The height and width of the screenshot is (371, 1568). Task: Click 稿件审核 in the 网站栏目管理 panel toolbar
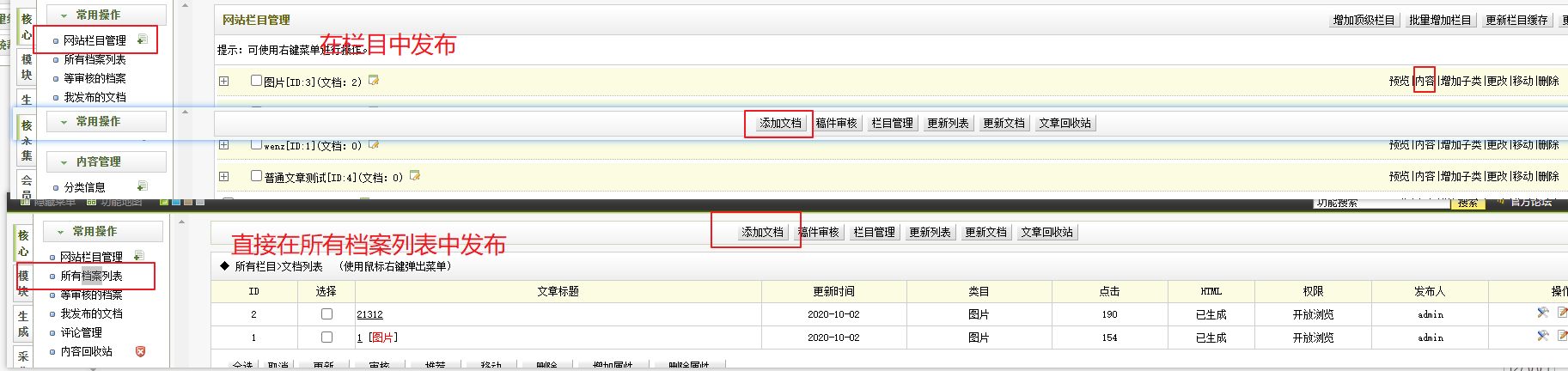point(836,123)
